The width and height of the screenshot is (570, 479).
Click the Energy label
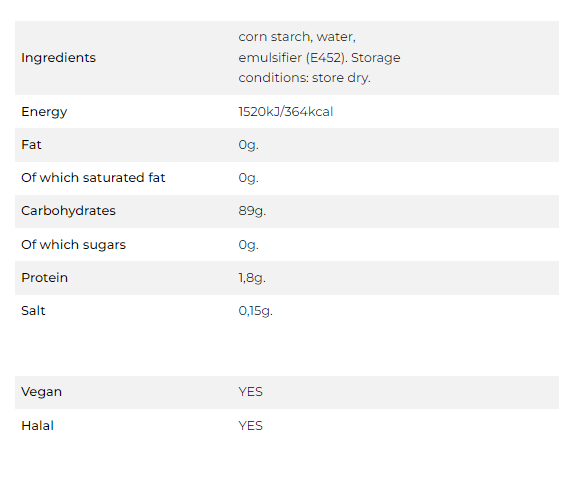[x=44, y=112]
